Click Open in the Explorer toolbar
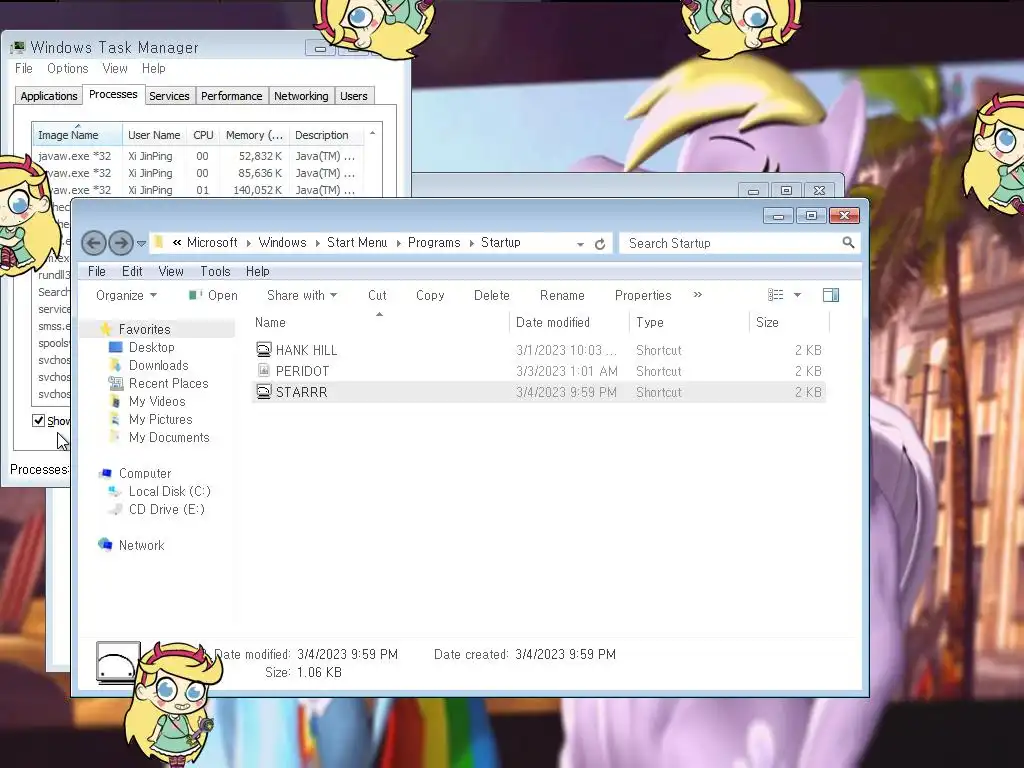Viewport: 1024px width, 768px height. coord(214,295)
